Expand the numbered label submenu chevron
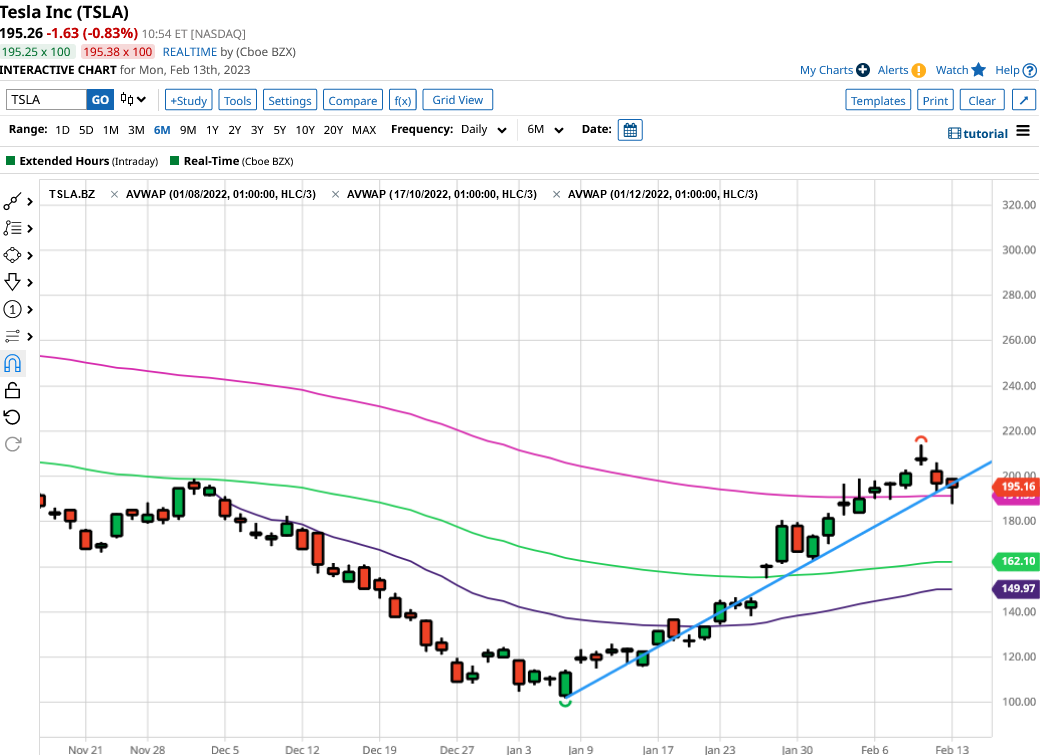Viewport: 1043px width, 755px height. tap(30, 309)
